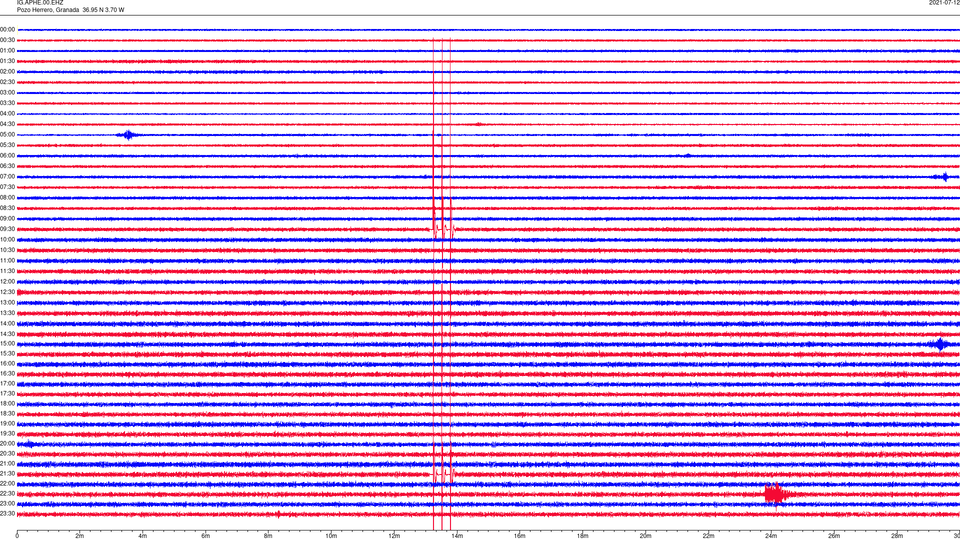
Task: Click the 08:30 trace time label
Action: coord(7,208)
